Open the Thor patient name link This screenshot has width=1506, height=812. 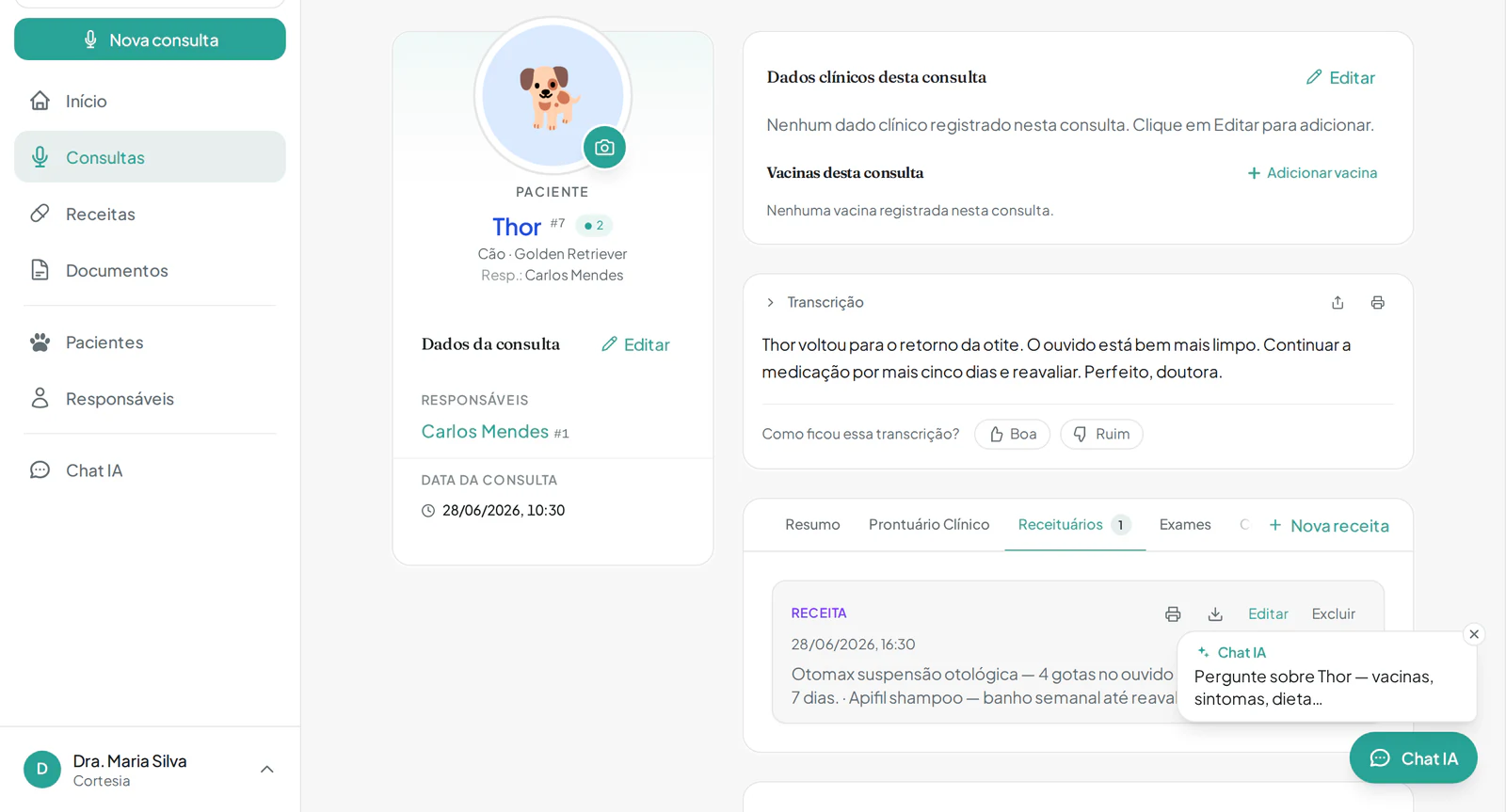click(x=516, y=227)
